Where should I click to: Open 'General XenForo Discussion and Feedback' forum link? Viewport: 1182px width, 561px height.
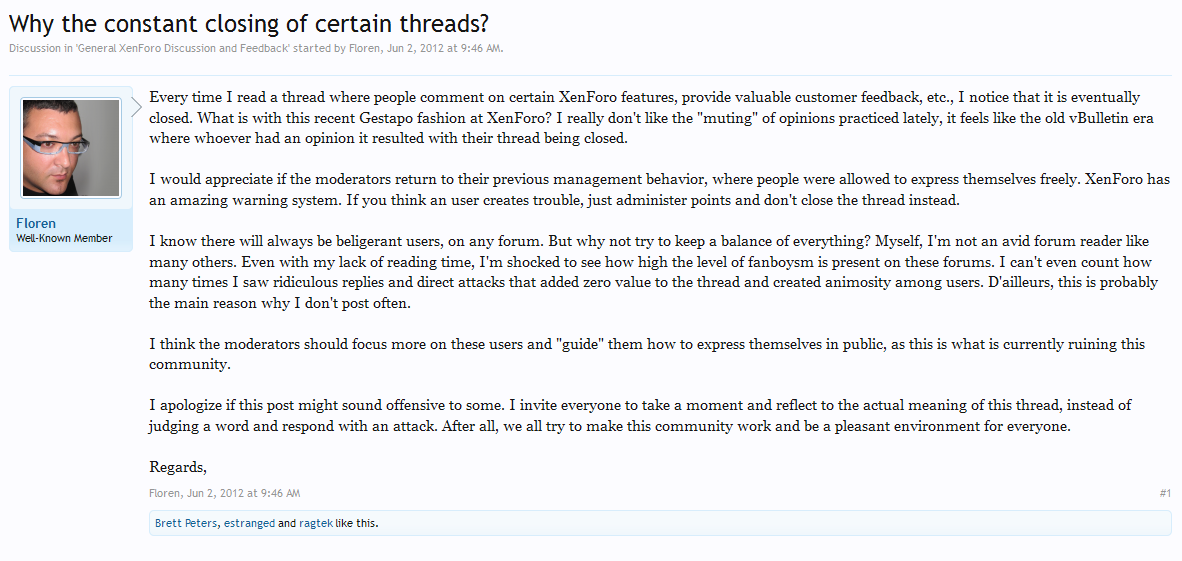[183, 48]
